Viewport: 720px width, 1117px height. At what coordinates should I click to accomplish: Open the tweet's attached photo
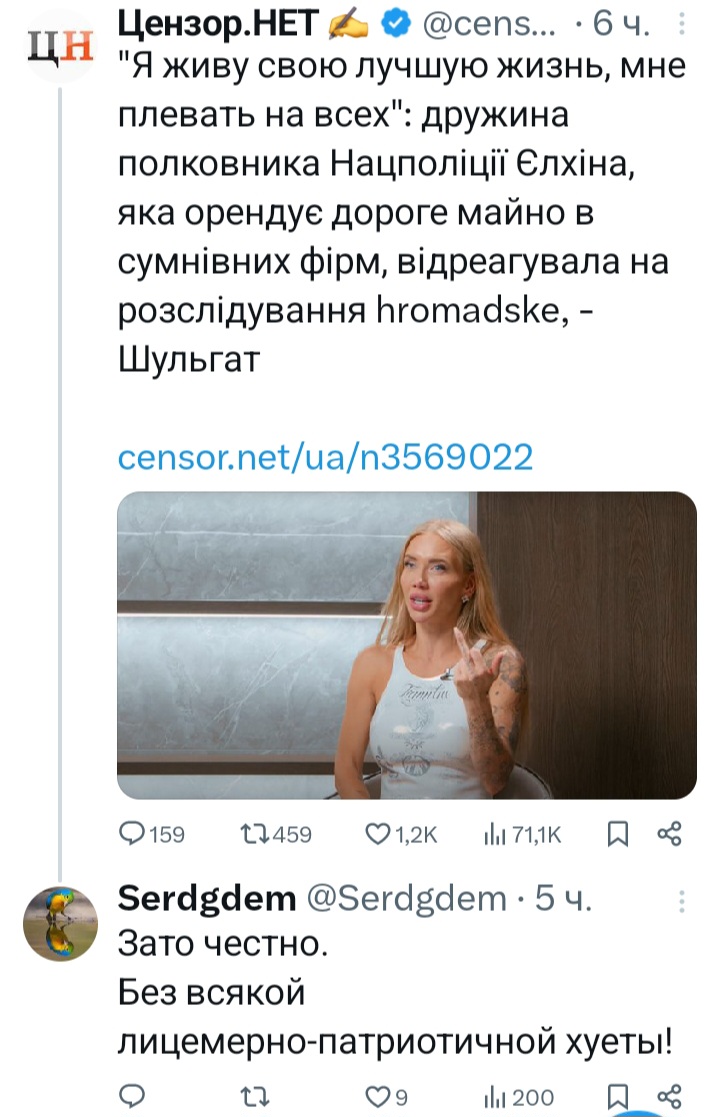point(407,645)
